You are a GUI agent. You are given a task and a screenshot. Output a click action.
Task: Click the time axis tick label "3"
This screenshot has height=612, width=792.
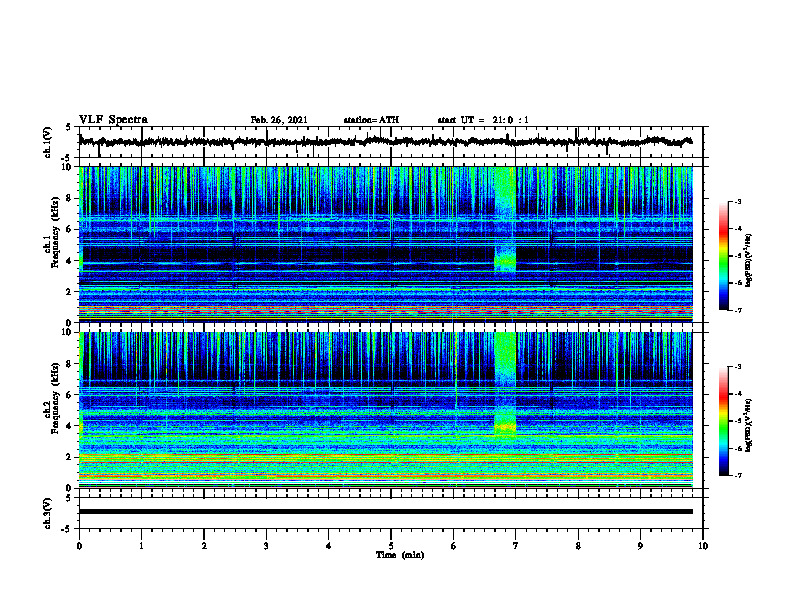[266, 546]
